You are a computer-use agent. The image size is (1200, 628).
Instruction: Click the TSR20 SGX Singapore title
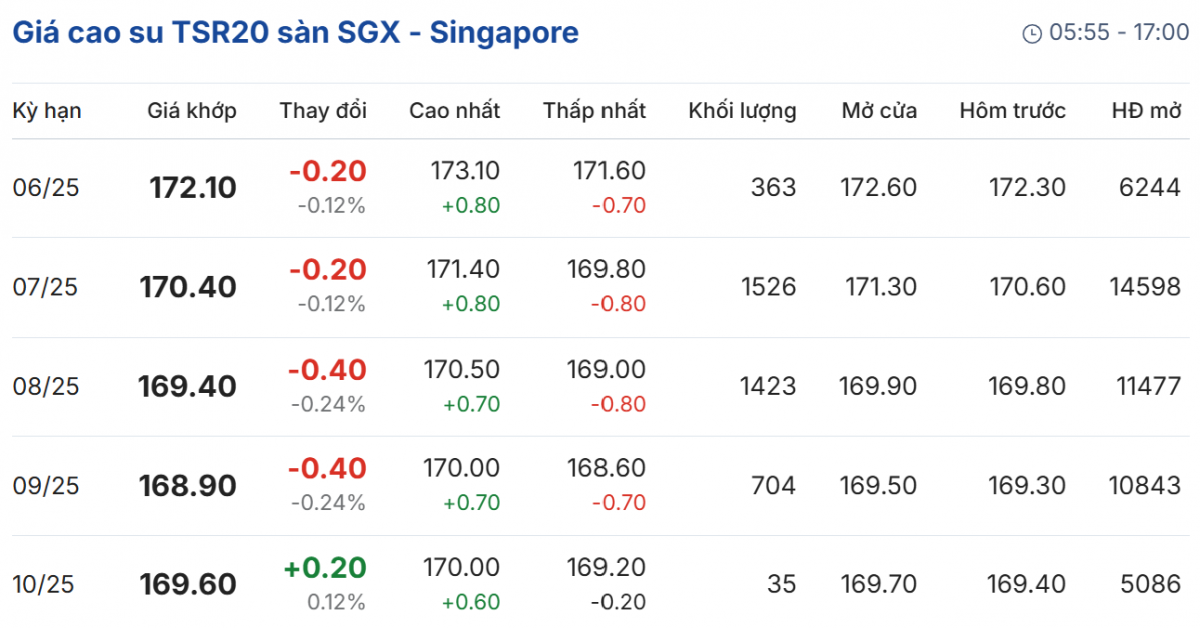point(295,32)
